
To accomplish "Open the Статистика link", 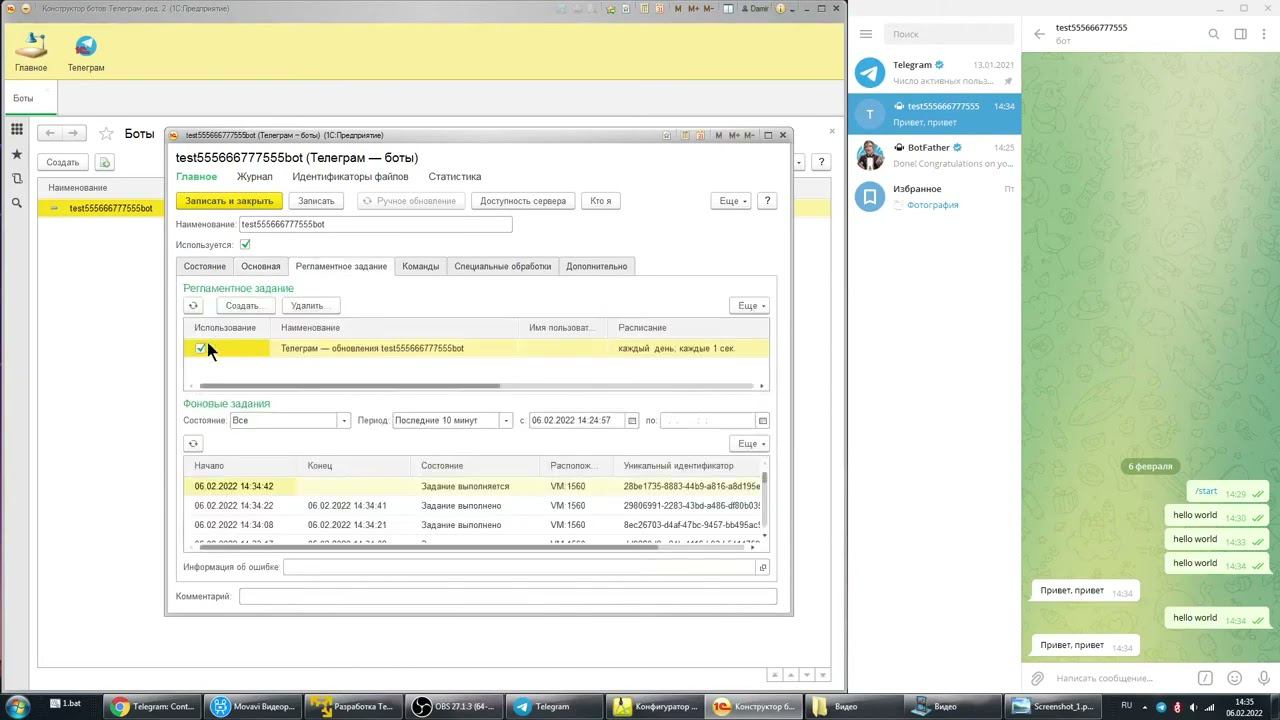I will [455, 177].
